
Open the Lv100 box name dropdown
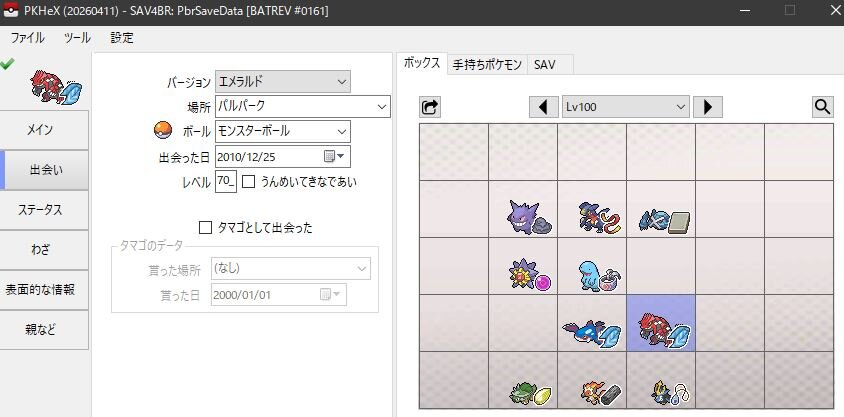[x=625, y=107]
